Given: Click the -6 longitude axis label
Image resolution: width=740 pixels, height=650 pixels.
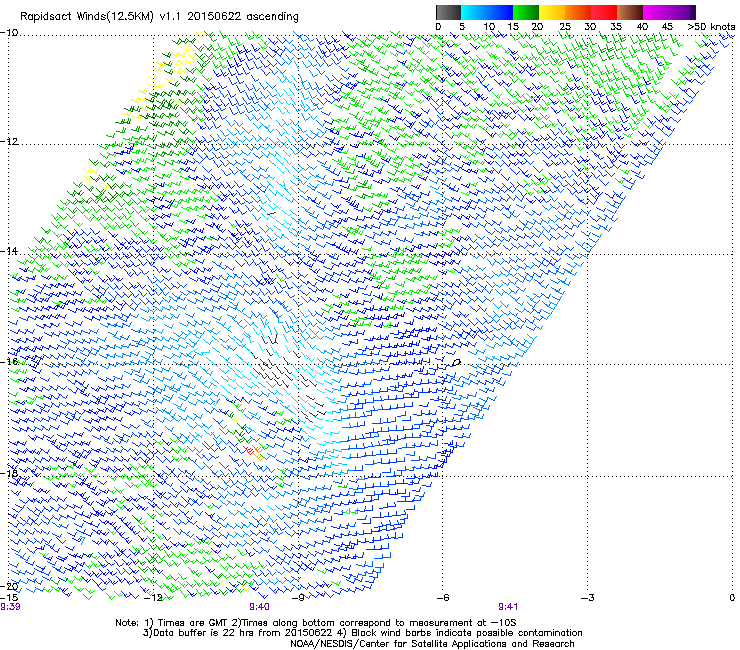Looking at the screenshot, I should tap(442, 598).
